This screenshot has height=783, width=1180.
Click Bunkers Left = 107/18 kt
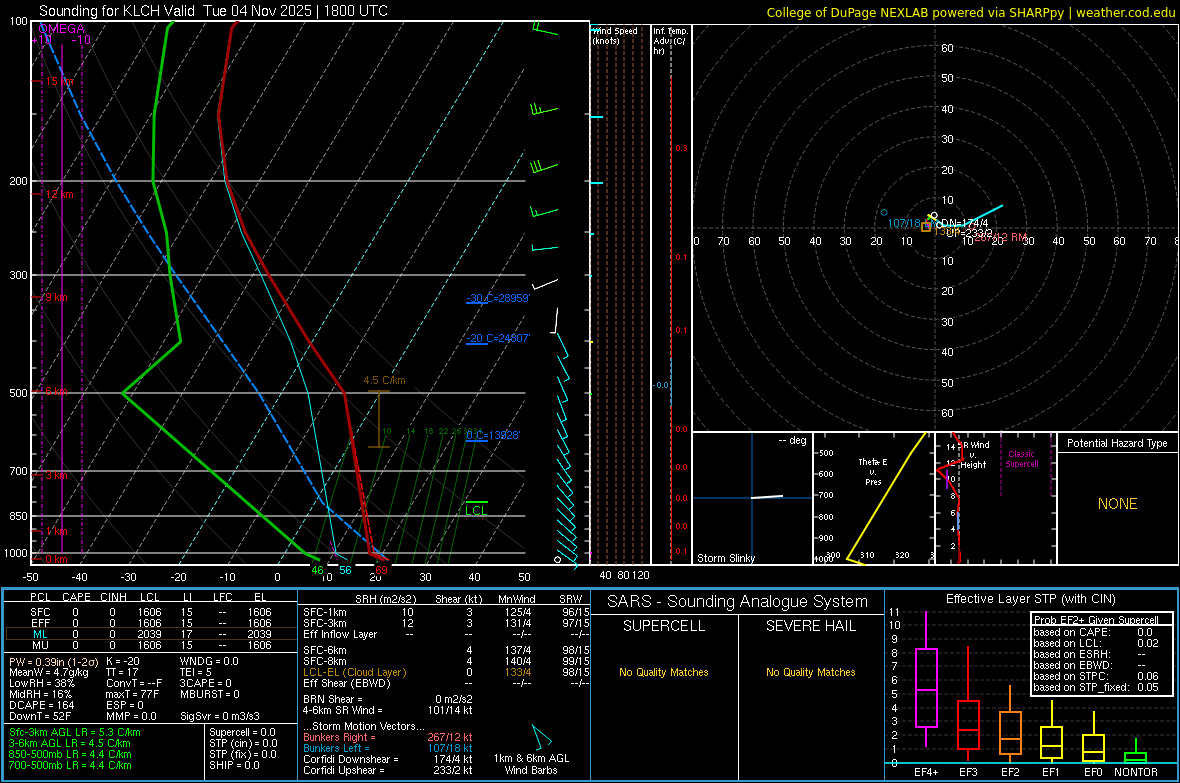pyautogui.click(x=388, y=748)
